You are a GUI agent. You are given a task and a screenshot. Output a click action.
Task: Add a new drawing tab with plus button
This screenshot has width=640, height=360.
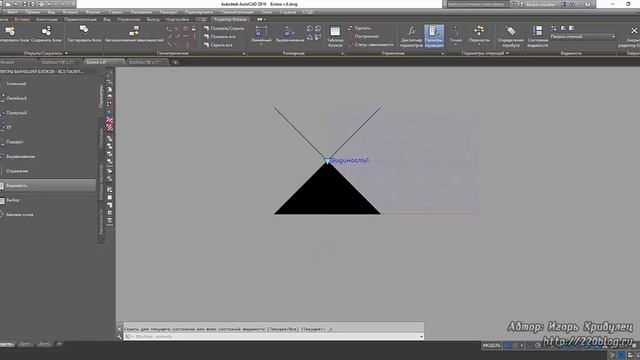tap(175, 62)
